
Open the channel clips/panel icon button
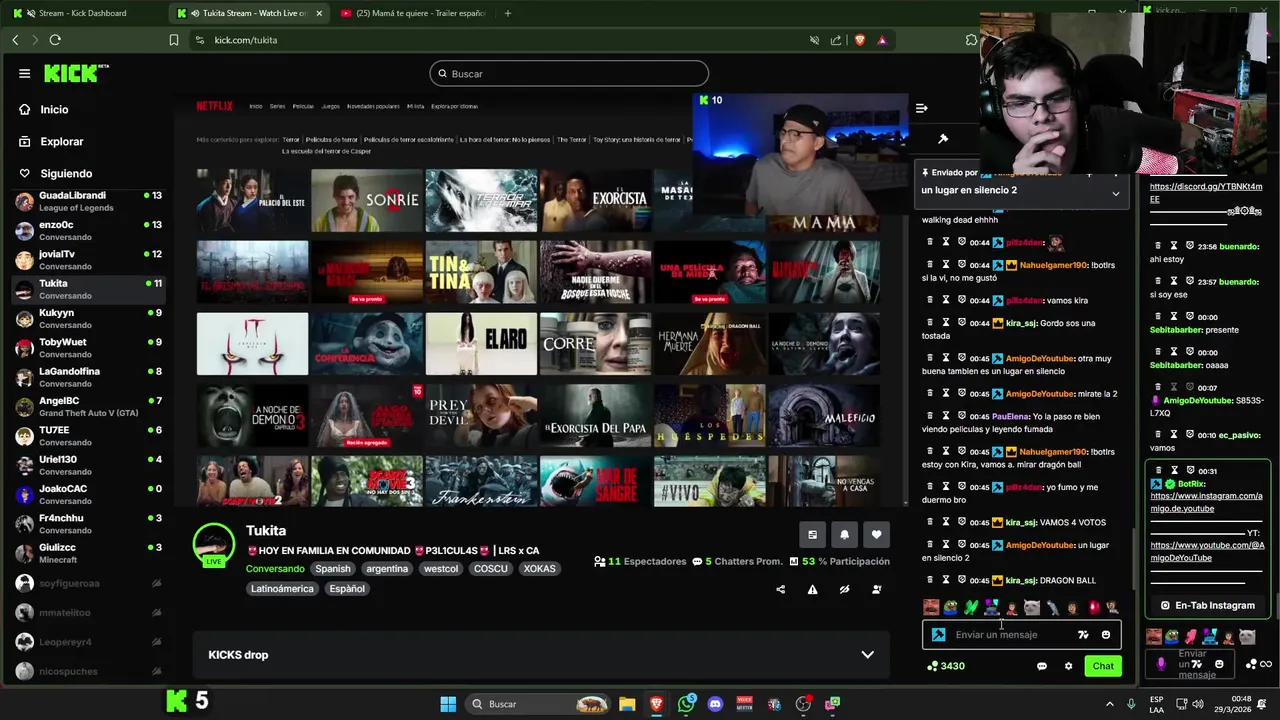point(812,535)
